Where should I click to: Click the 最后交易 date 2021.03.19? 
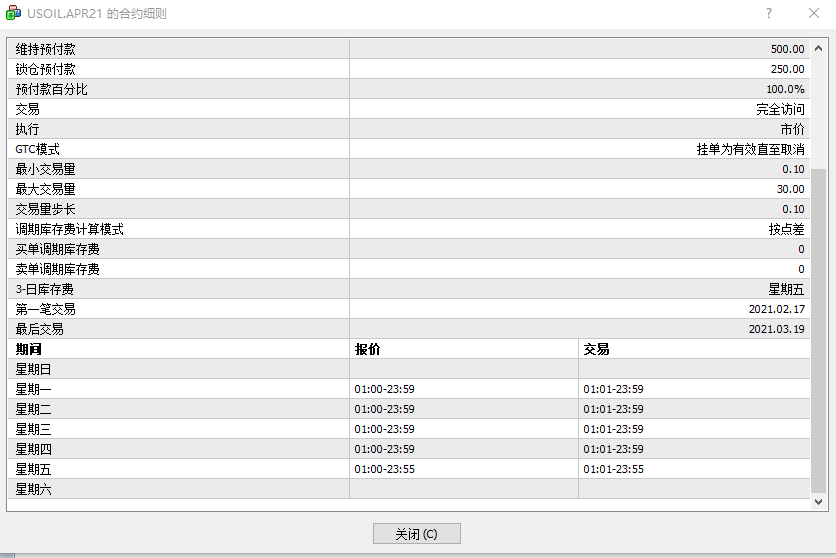pos(776,329)
